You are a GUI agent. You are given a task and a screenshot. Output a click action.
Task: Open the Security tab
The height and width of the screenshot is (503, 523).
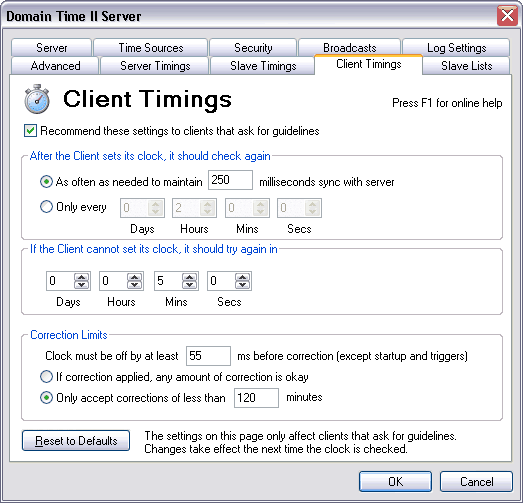pyautogui.click(x=253, y=48)
